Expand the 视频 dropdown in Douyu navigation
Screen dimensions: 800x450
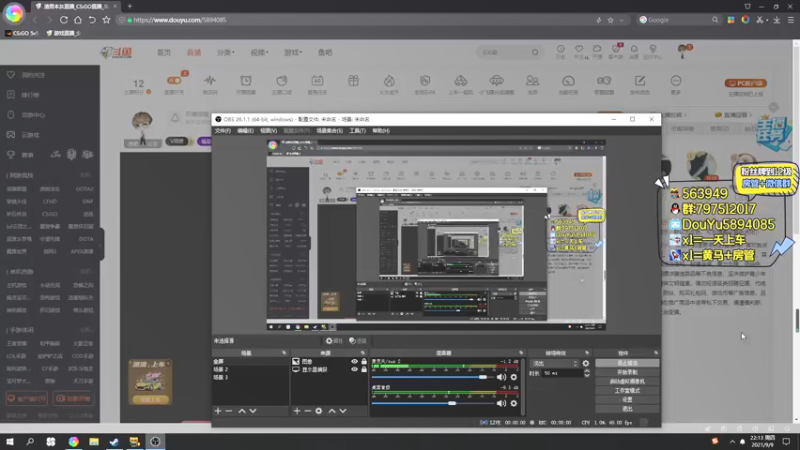[259, 52]
